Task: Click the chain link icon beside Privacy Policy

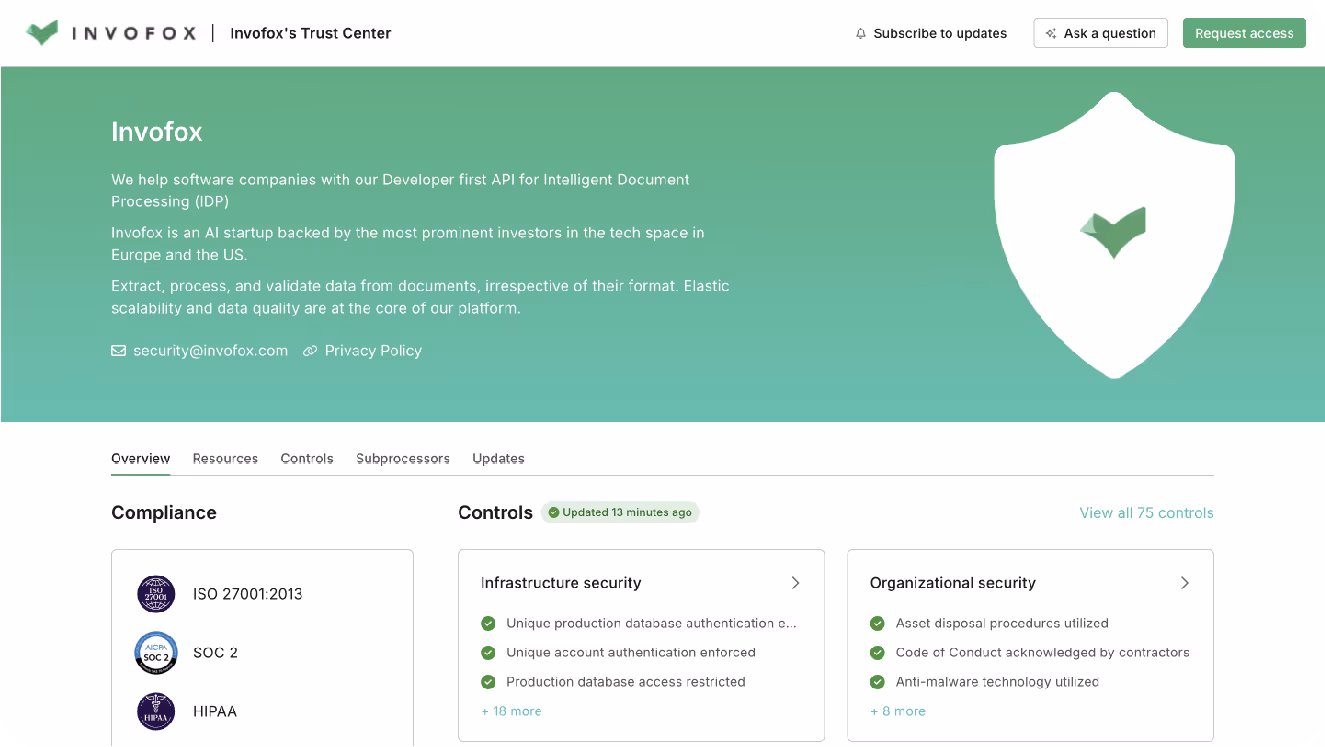Action: [310, 350]
